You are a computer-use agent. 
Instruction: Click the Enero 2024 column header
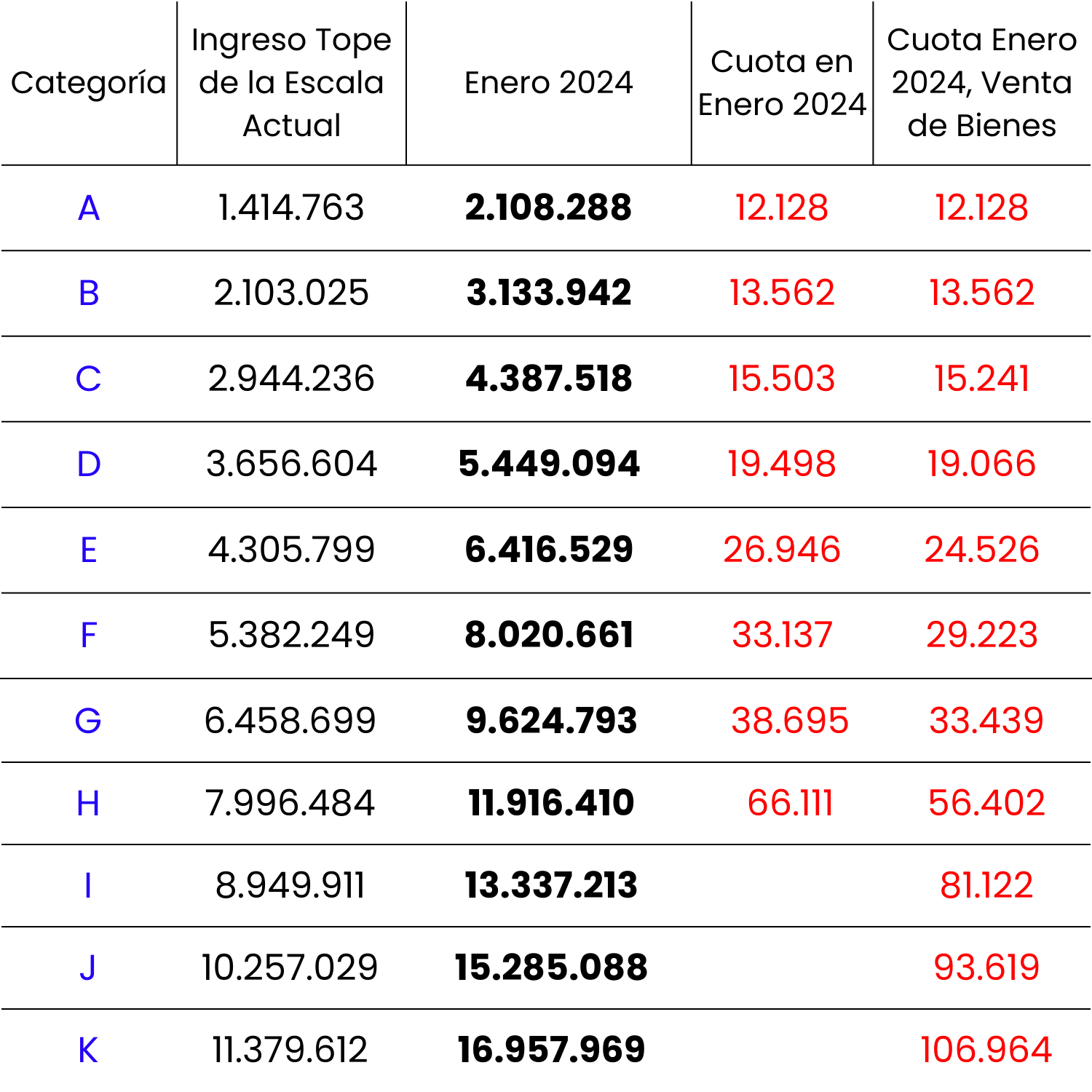click(x=549, y=82)
